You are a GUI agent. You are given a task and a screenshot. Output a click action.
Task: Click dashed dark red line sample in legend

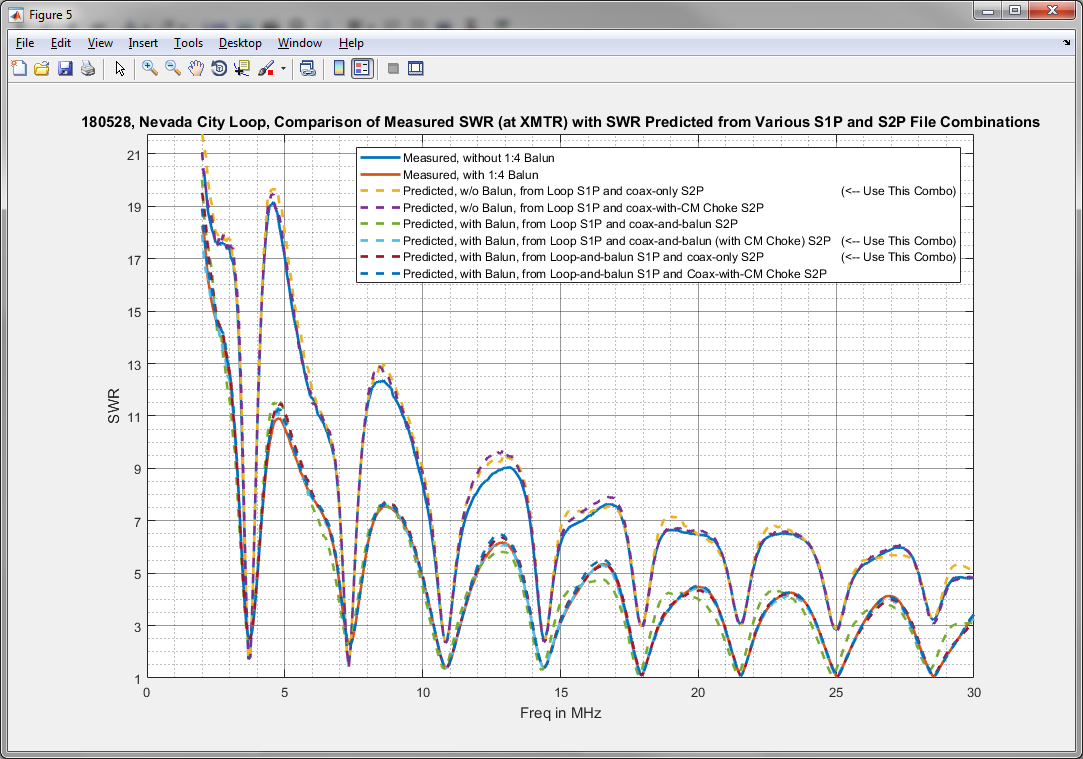pyautogui.click(x=380, y=257)
